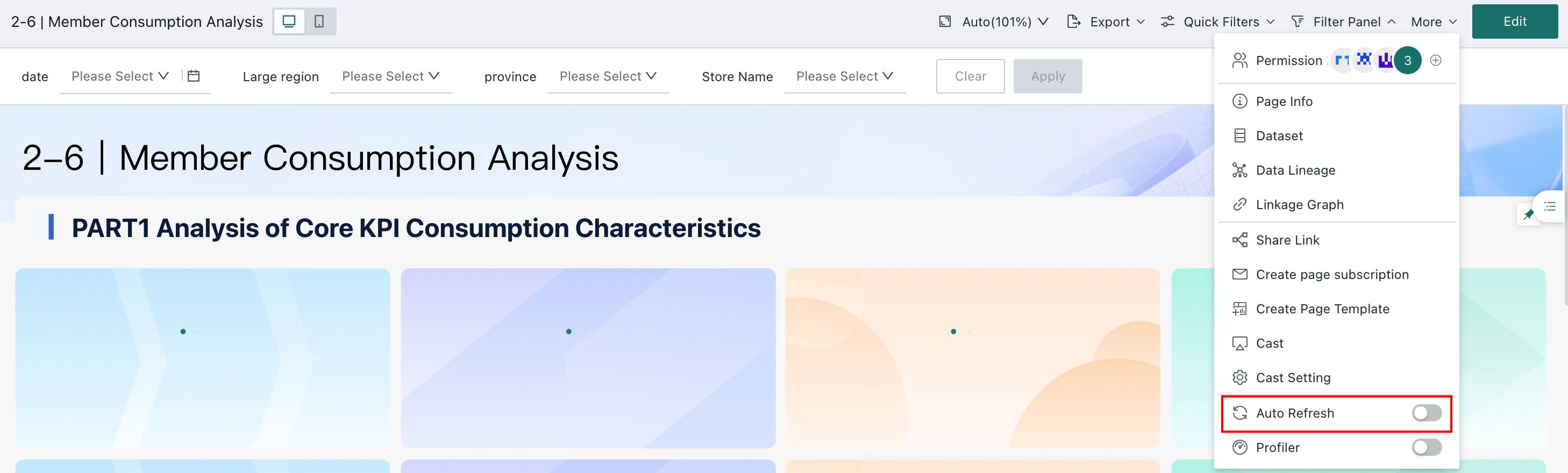Enable the Profiler toggle
Screen dimensions: 1568x473
coord(1426,448)
